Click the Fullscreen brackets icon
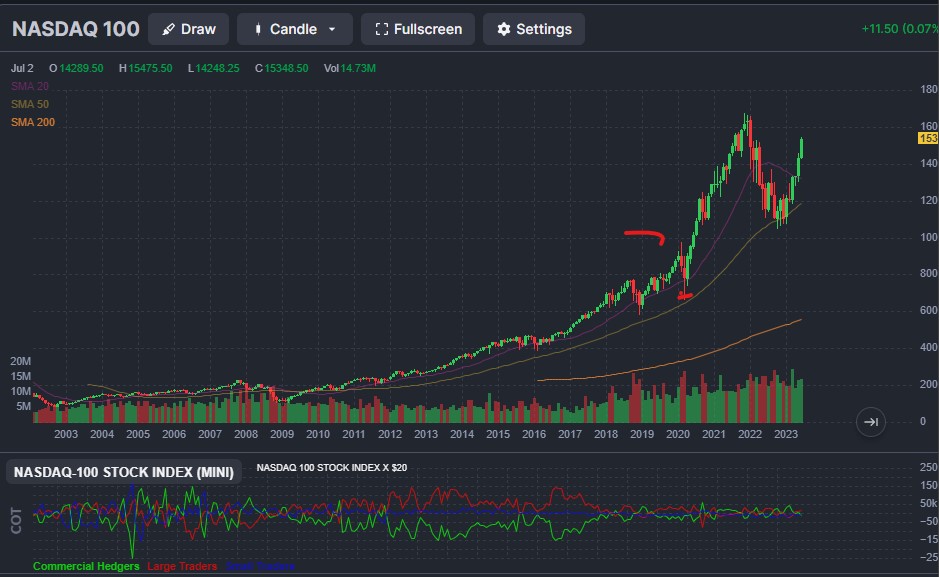The width and height of the screenshot is (939, 577). (381, 29)
